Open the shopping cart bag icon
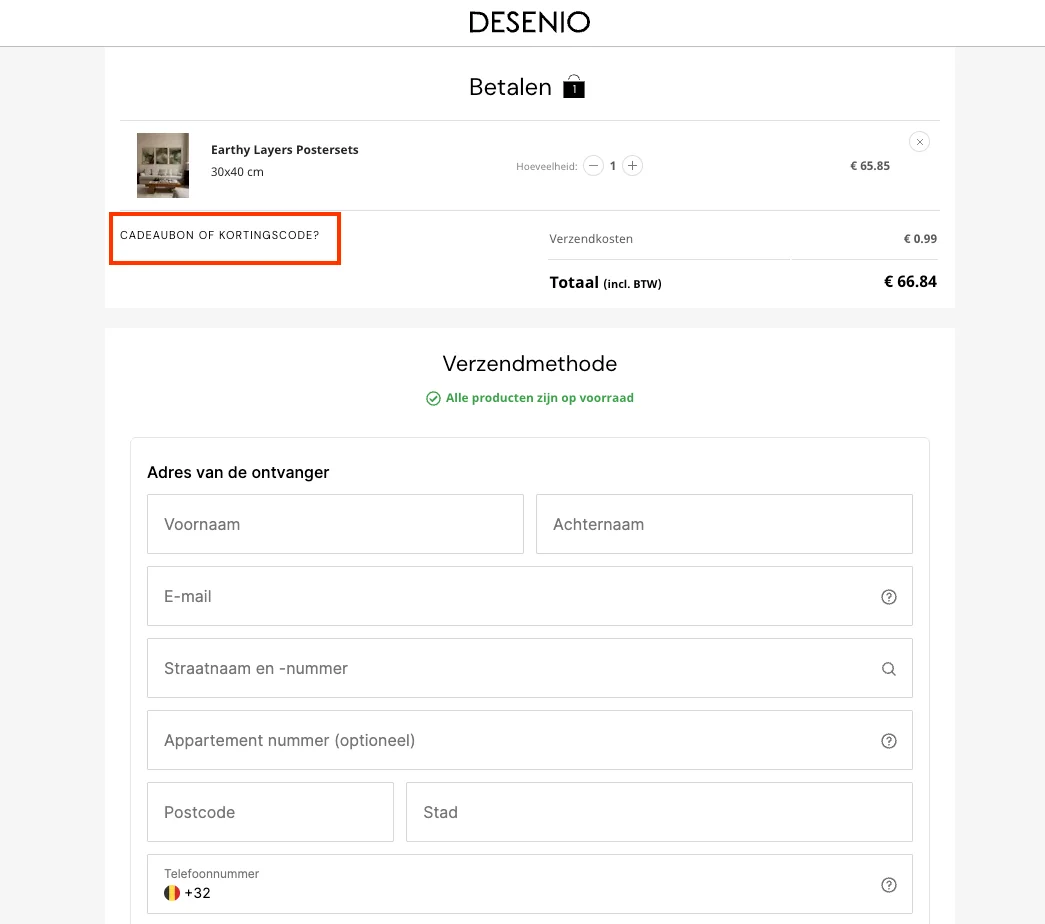This screenshot has height=924, width=1045. click(x=573, y=86)
